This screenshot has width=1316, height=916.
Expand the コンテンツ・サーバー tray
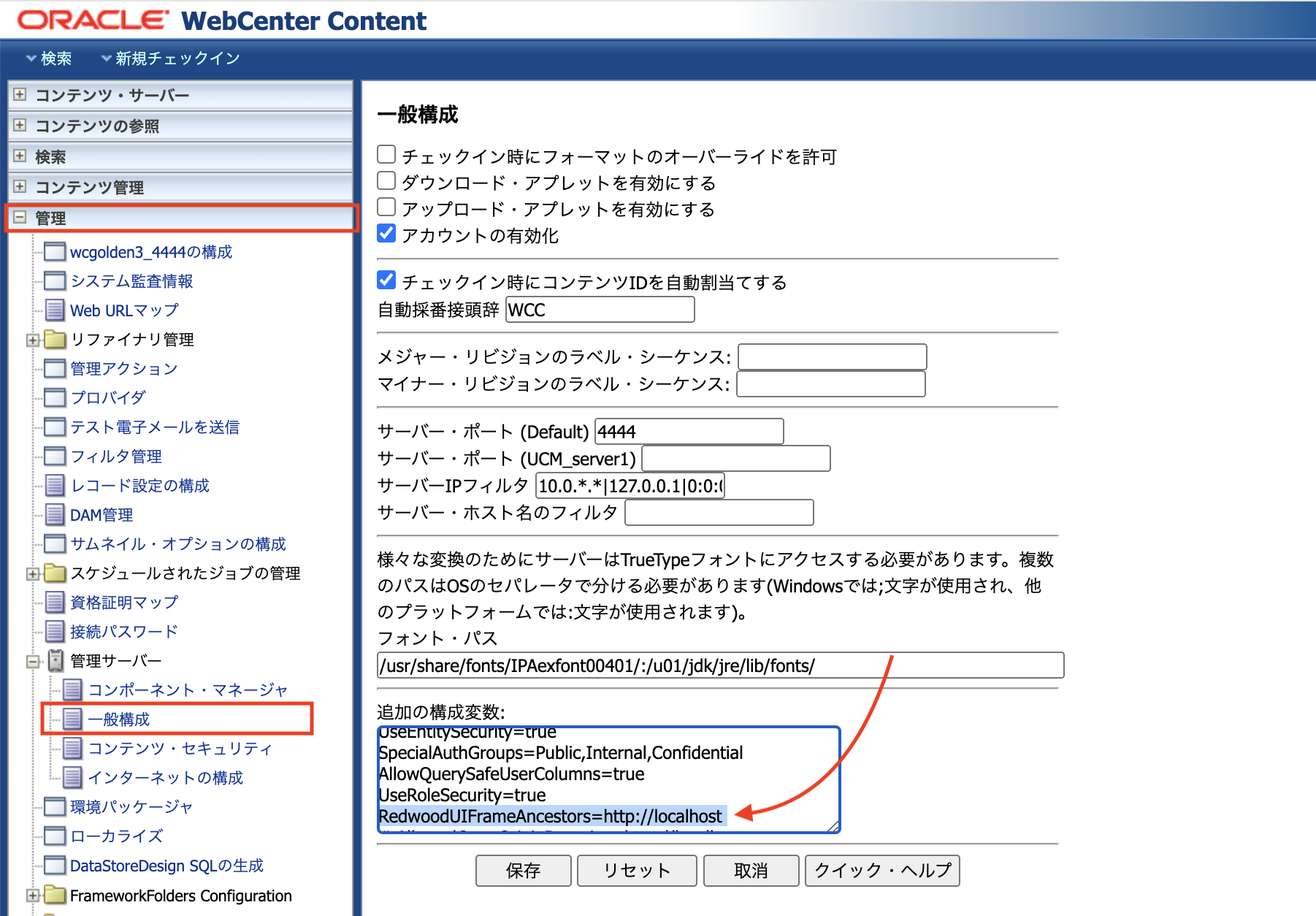click(20, 95)
